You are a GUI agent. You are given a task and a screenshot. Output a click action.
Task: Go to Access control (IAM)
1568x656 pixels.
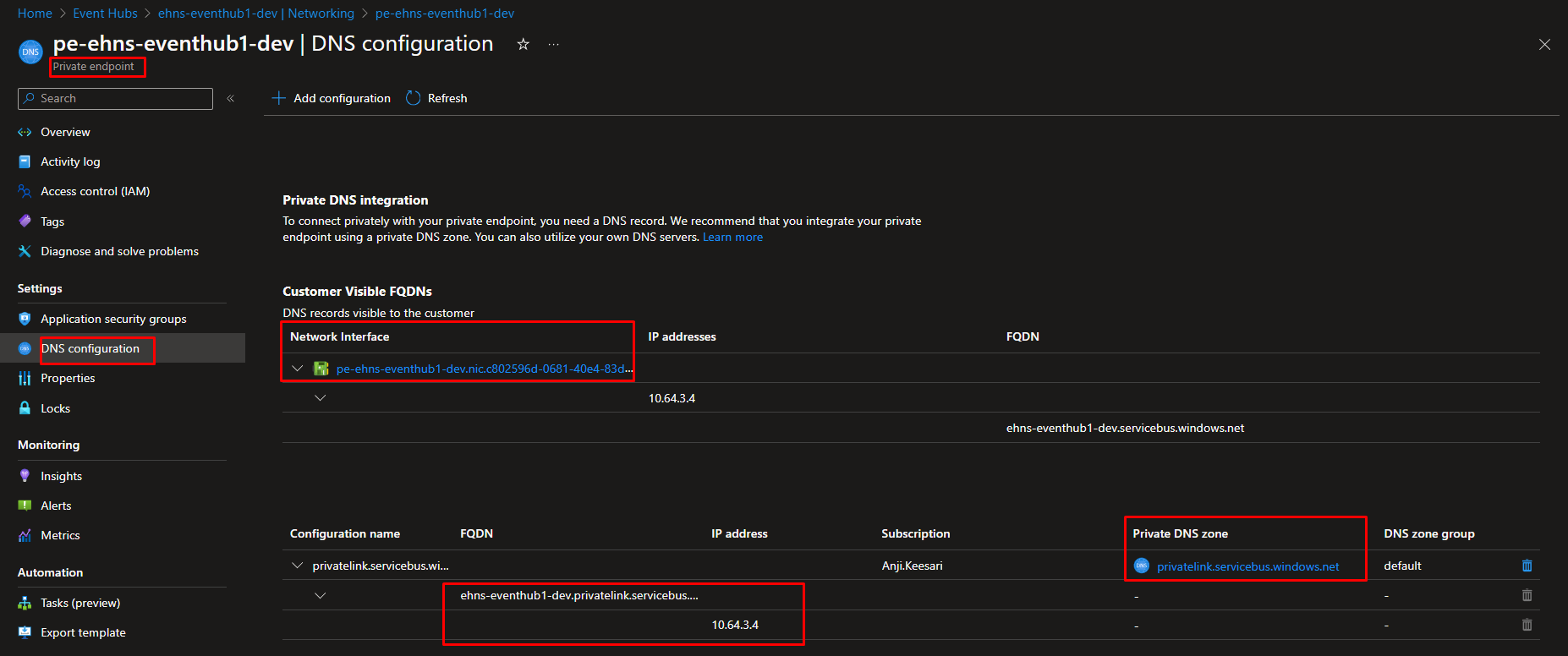pyautogui.click(x=95, y=191)
